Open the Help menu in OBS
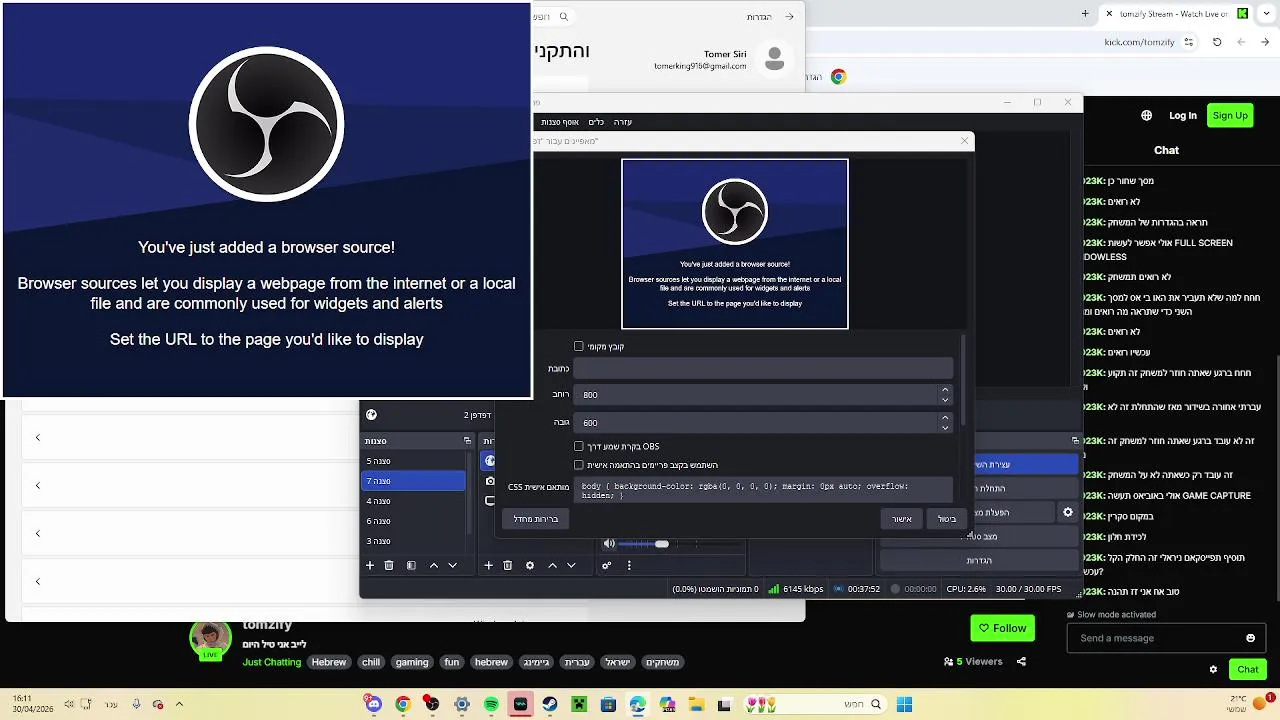The image size is (1280, 720). point(623,122)
